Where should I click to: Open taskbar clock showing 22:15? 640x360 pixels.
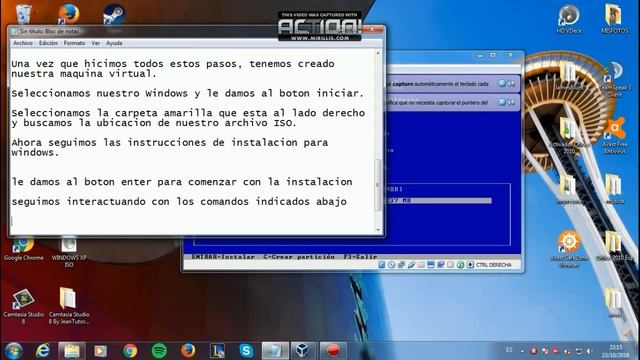click(616, 351)
